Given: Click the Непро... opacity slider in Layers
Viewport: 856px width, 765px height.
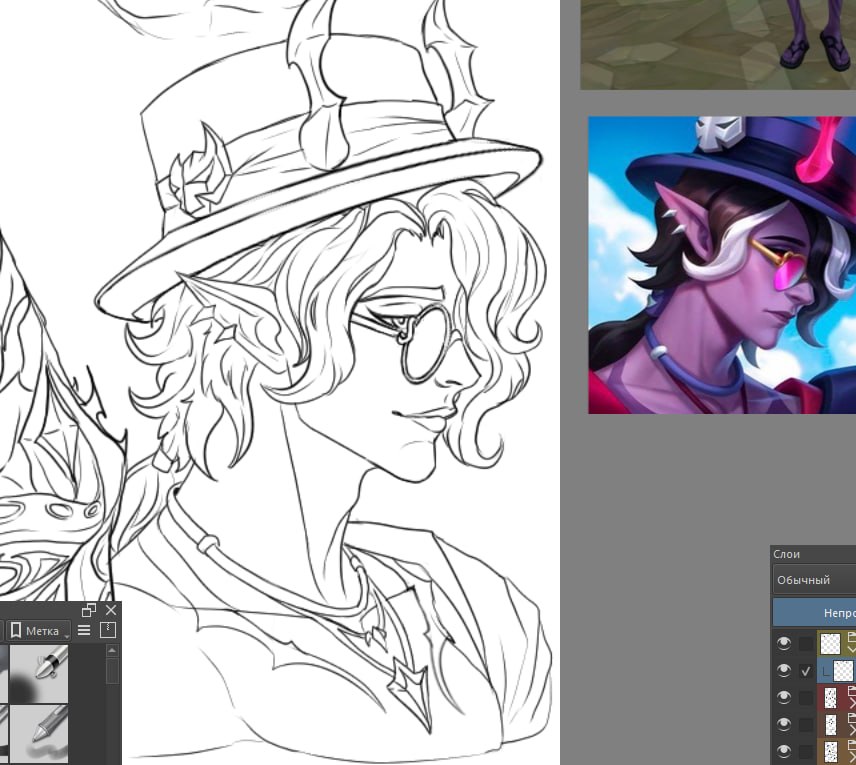Looking at the screenshot, I should [815, 613].
